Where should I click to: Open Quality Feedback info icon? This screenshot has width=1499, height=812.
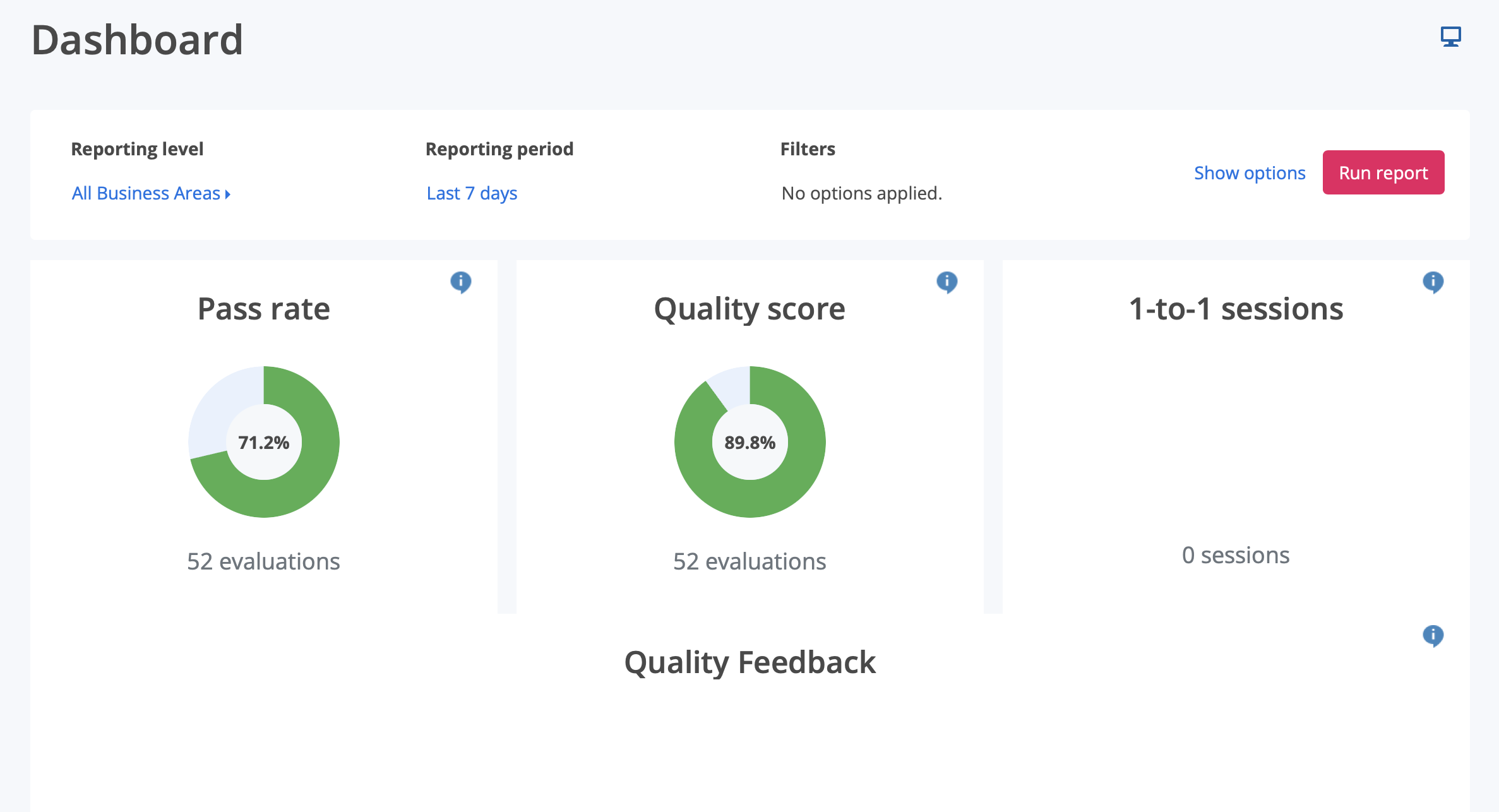coord(1433,635)
